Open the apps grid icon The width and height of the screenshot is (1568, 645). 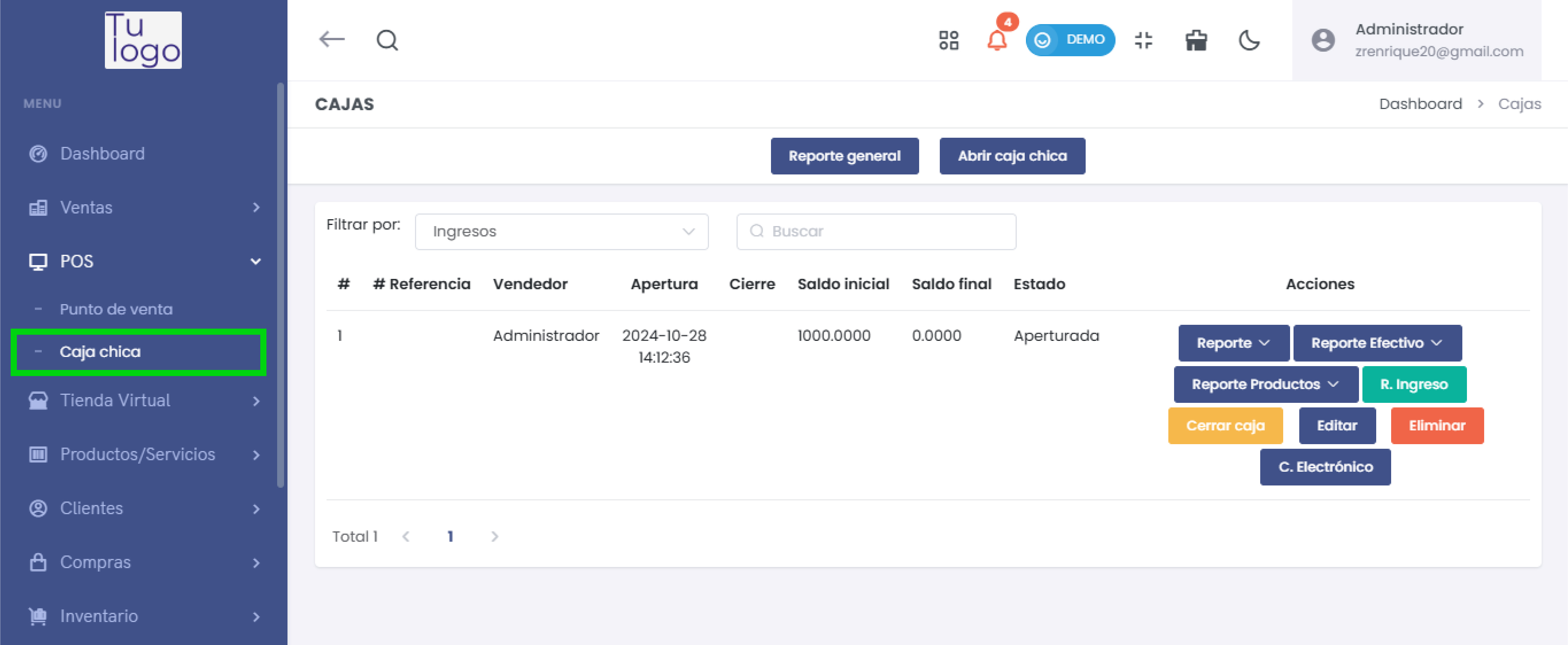948,40
